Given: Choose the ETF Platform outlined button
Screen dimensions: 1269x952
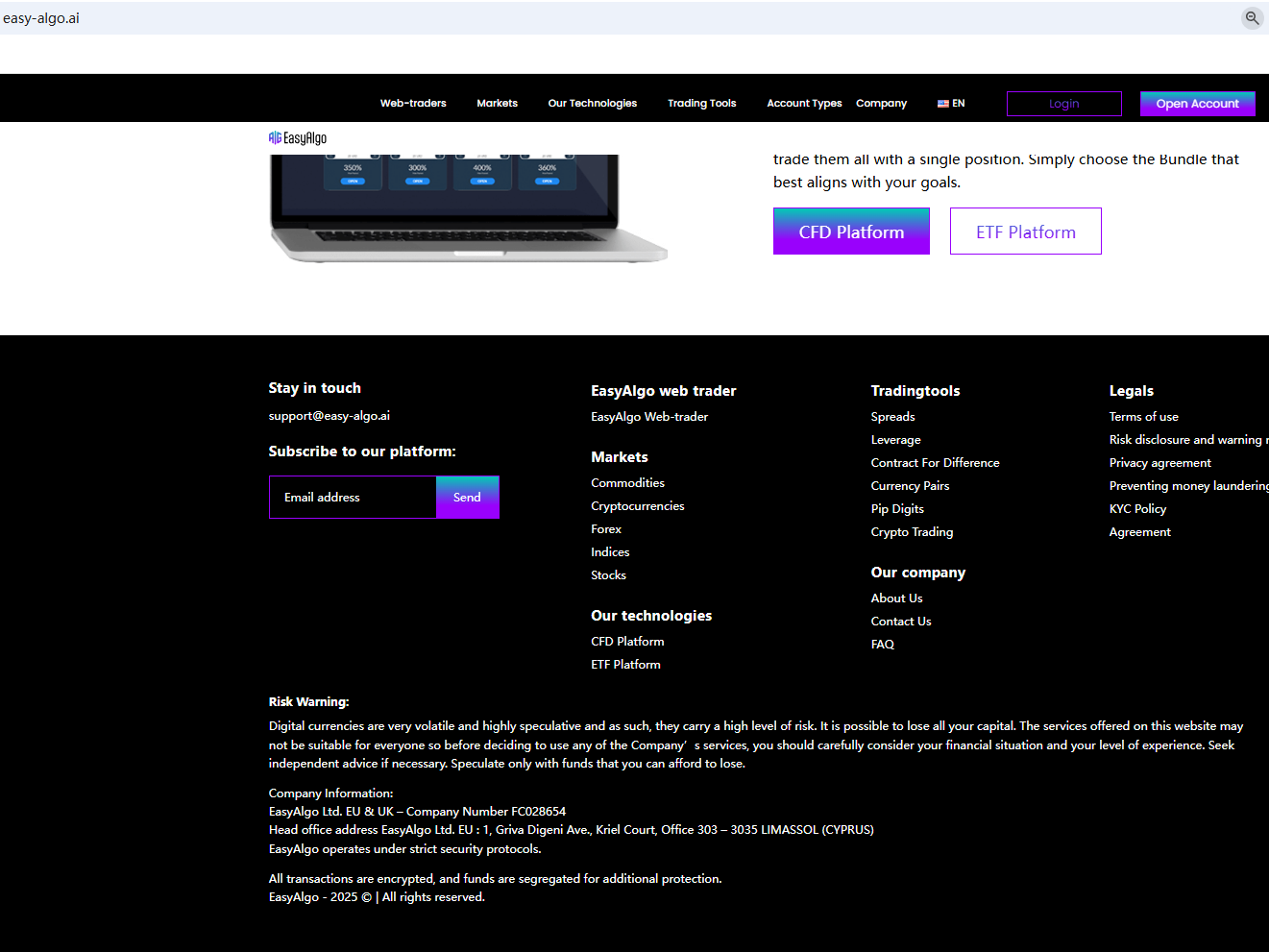Looking at the screenshot, I should pos(1025,232).
